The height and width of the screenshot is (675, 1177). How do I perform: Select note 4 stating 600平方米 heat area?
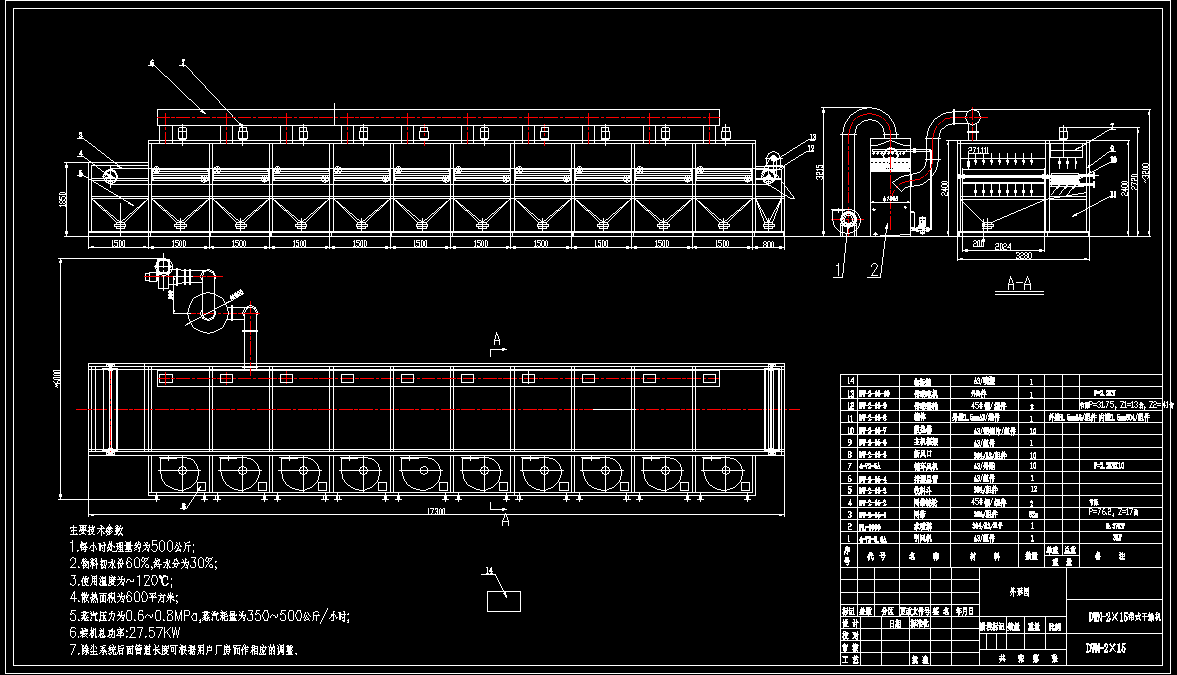(124, 598)
